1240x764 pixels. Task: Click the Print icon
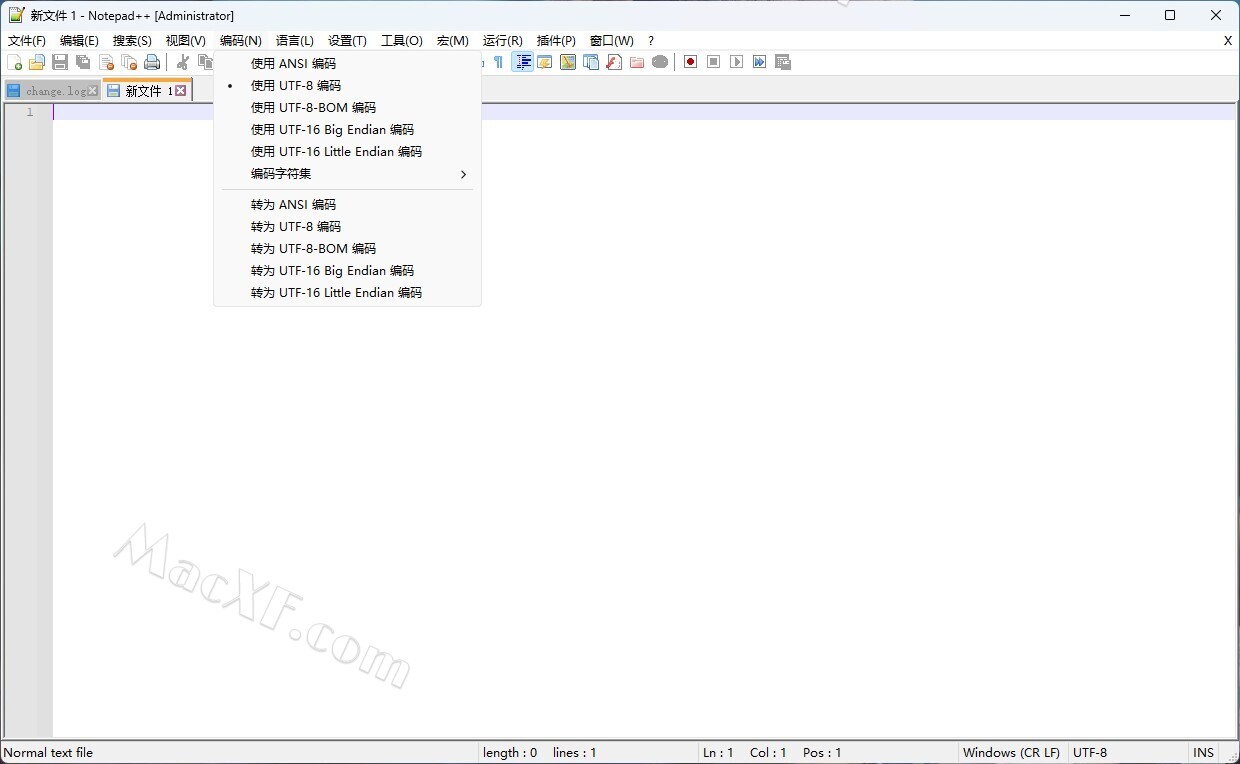click(152, 62)
